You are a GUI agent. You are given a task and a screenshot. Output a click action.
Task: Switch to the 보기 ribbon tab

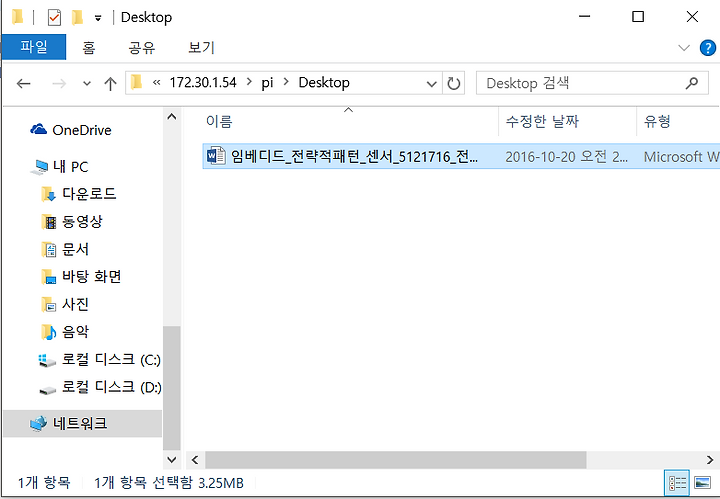click(201, 47)
